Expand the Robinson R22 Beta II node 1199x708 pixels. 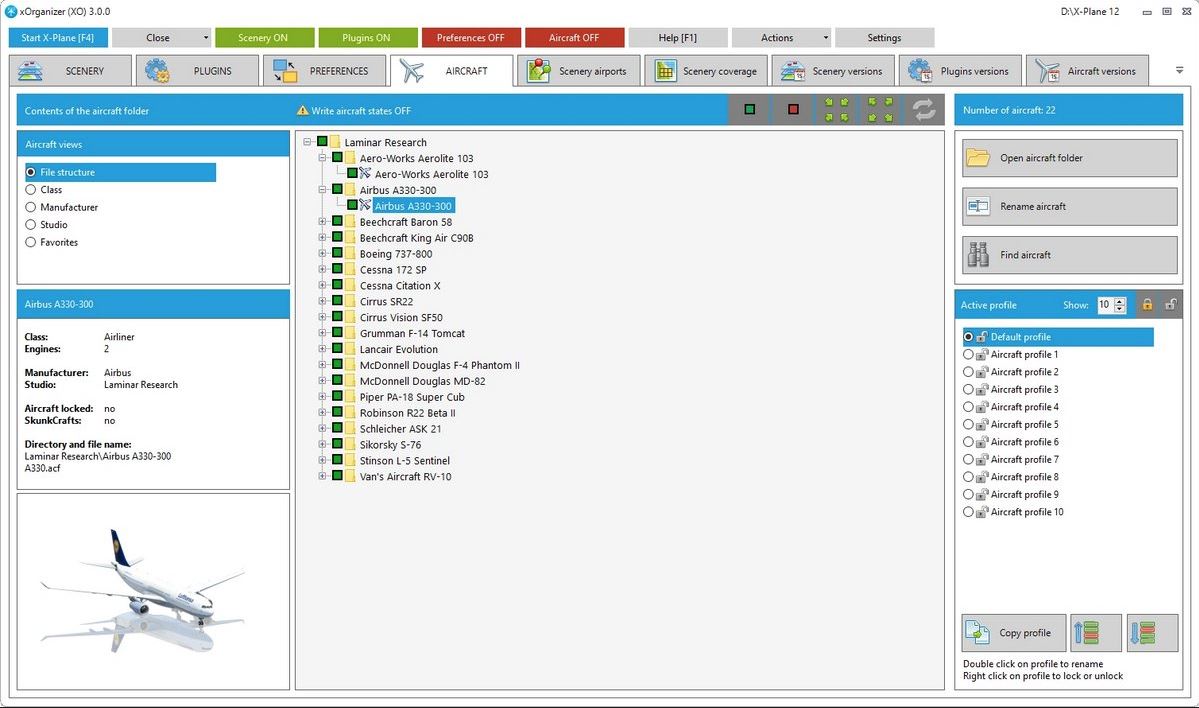pyautogui.click(x=322, y=413)
